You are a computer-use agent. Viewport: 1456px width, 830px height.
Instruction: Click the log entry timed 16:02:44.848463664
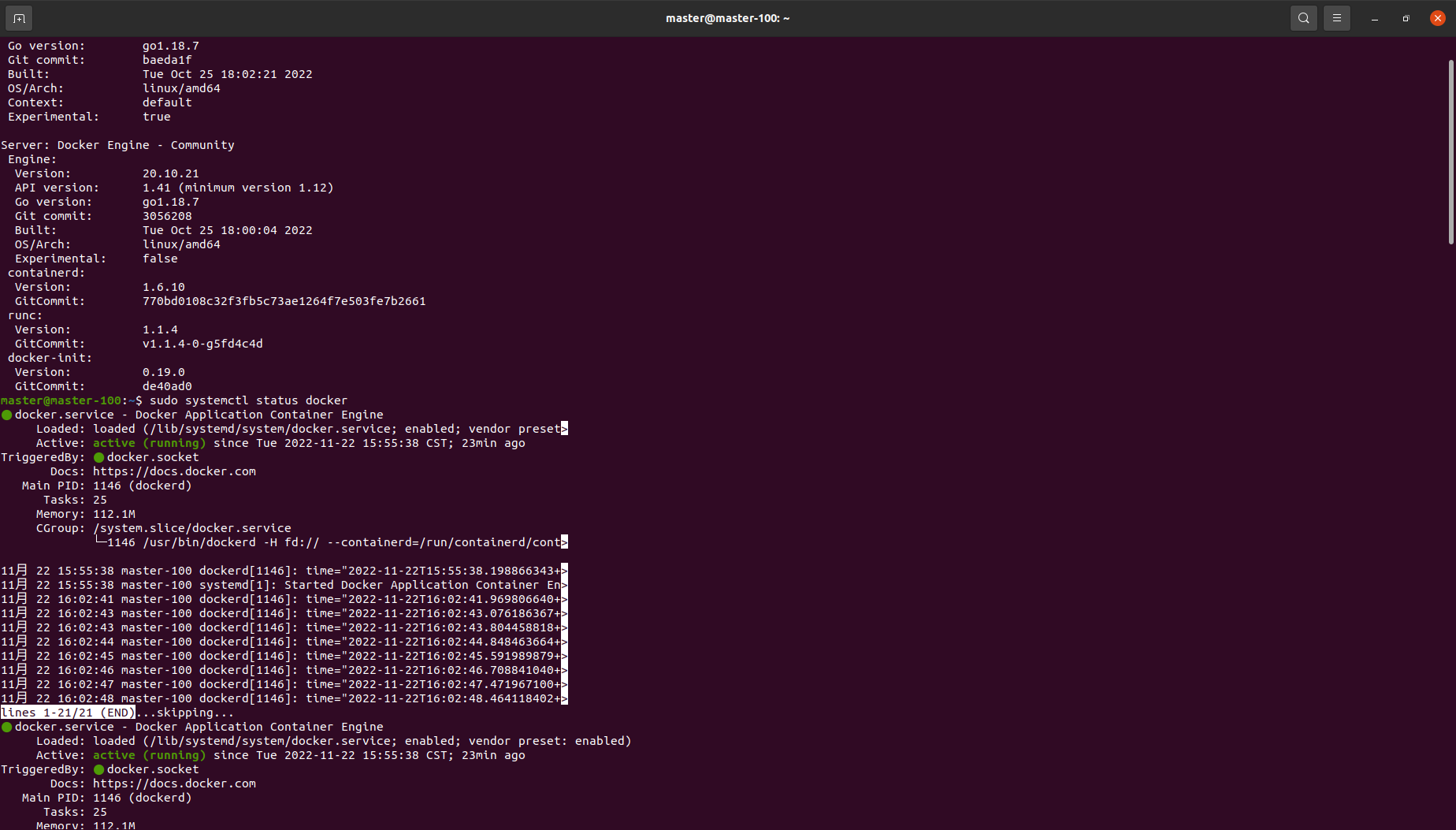point(284,642)
